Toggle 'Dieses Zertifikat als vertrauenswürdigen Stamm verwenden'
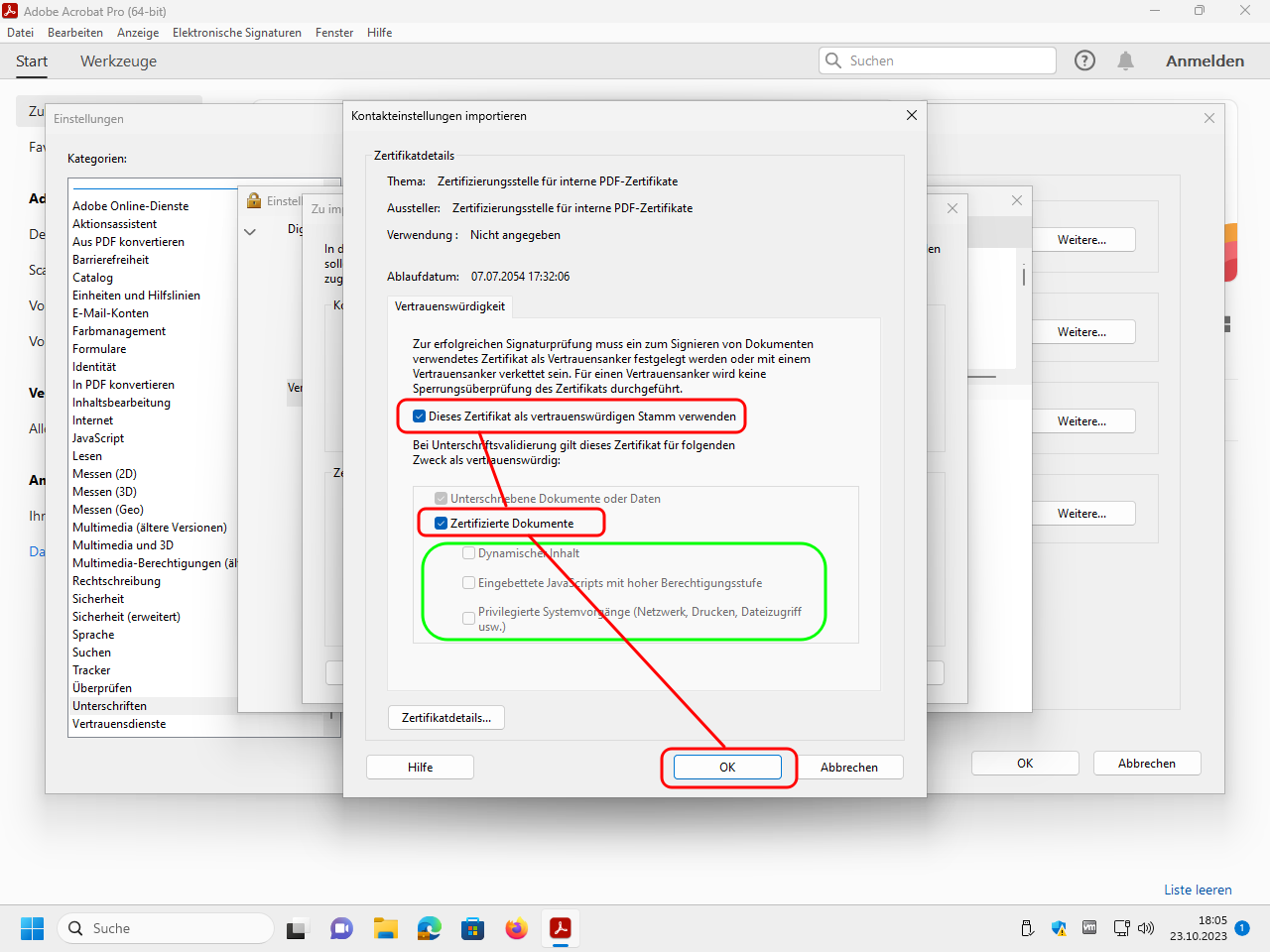The image size is (1270, 952). (x=420, y=416)
